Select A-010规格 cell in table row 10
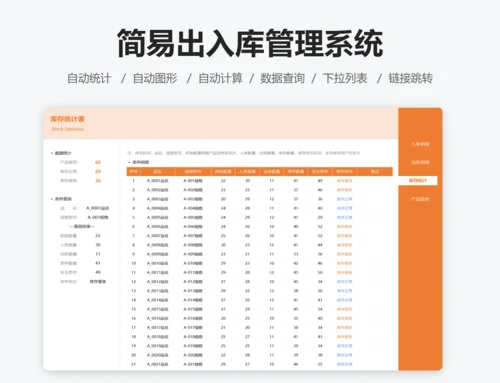This screenshot has width=500, height=383. [x=193, y=263]
